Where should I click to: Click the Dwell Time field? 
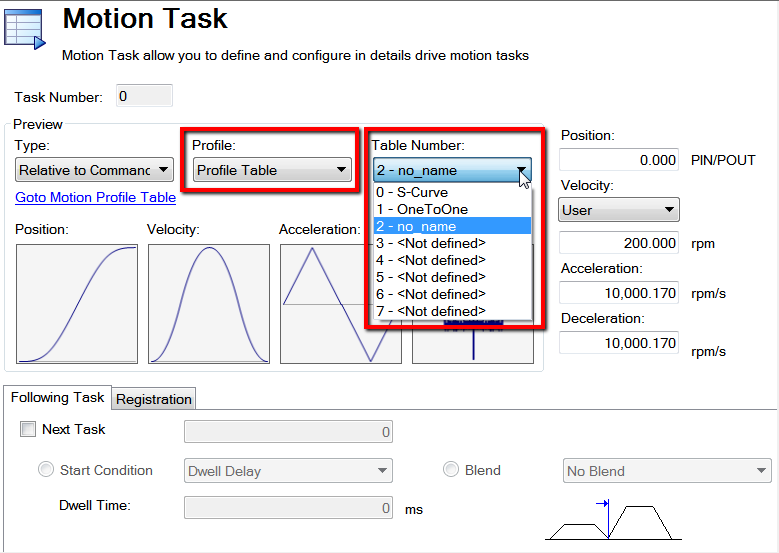(288, 508)
